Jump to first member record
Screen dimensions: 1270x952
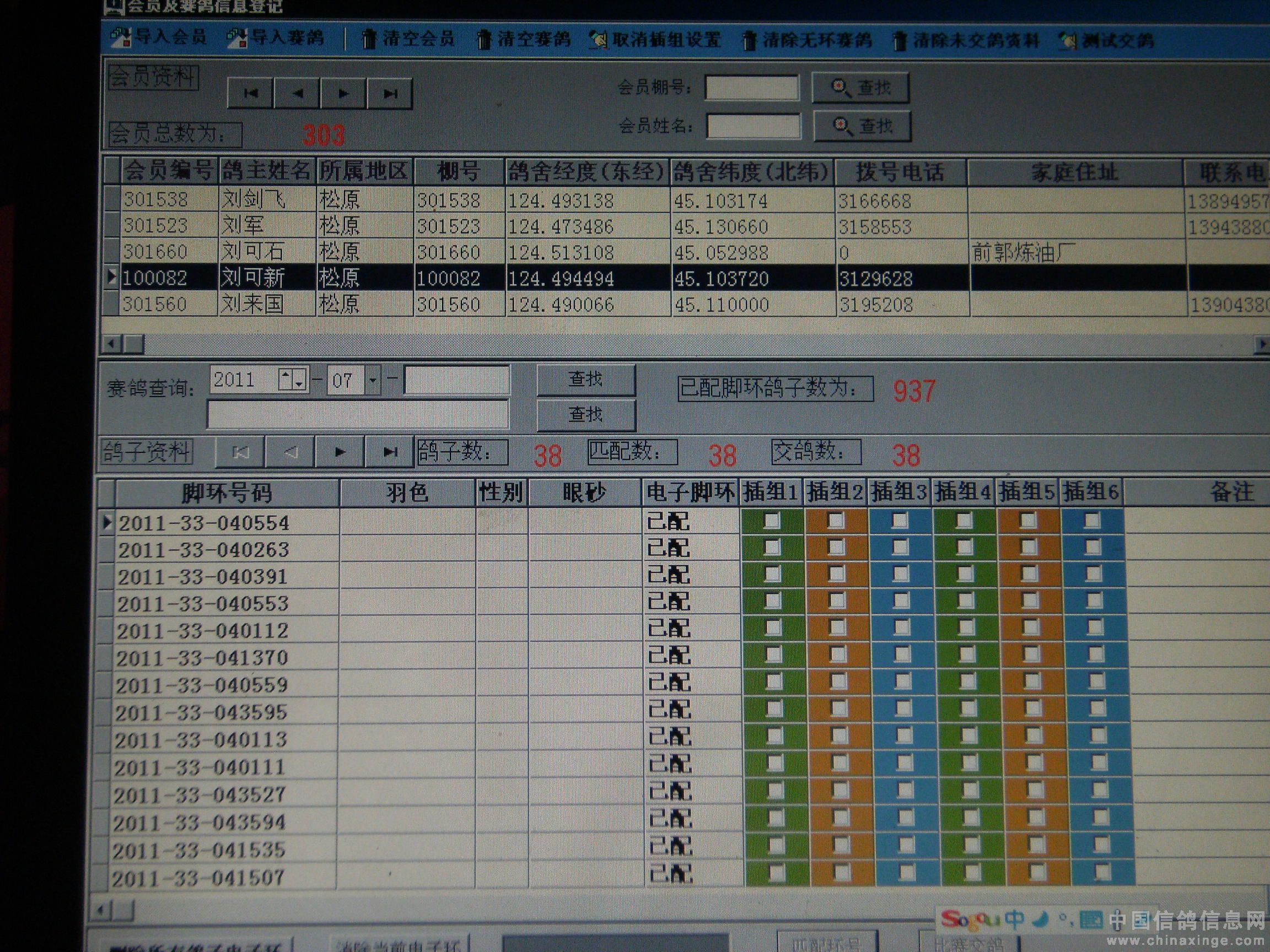click(250, 93)
